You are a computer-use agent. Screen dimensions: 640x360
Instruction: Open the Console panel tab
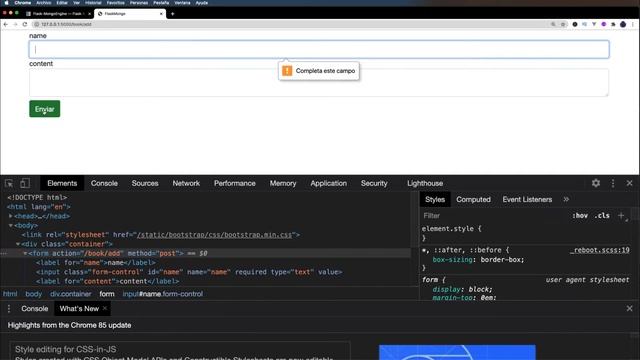coord(104,183)
